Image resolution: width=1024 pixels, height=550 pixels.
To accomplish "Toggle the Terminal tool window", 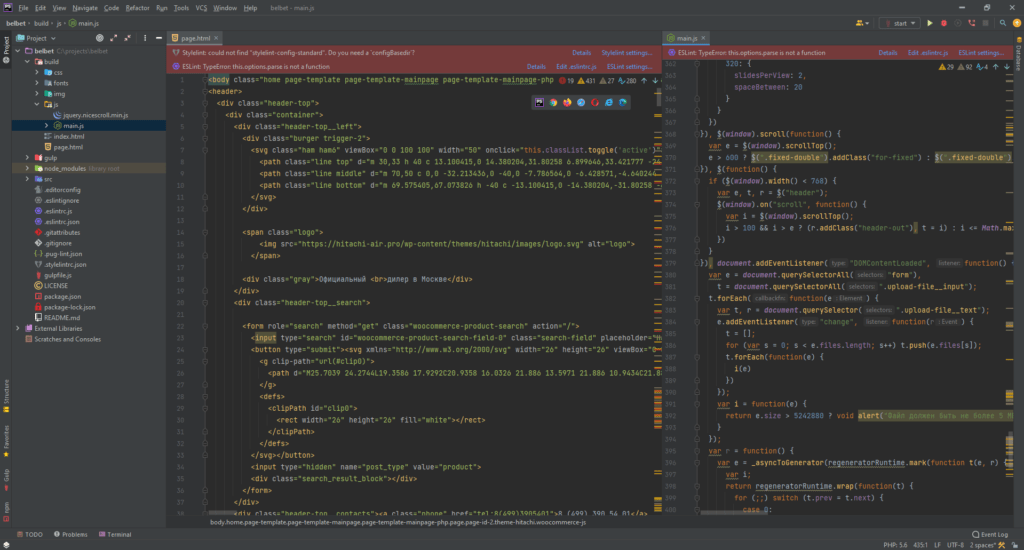I will 113,535.
